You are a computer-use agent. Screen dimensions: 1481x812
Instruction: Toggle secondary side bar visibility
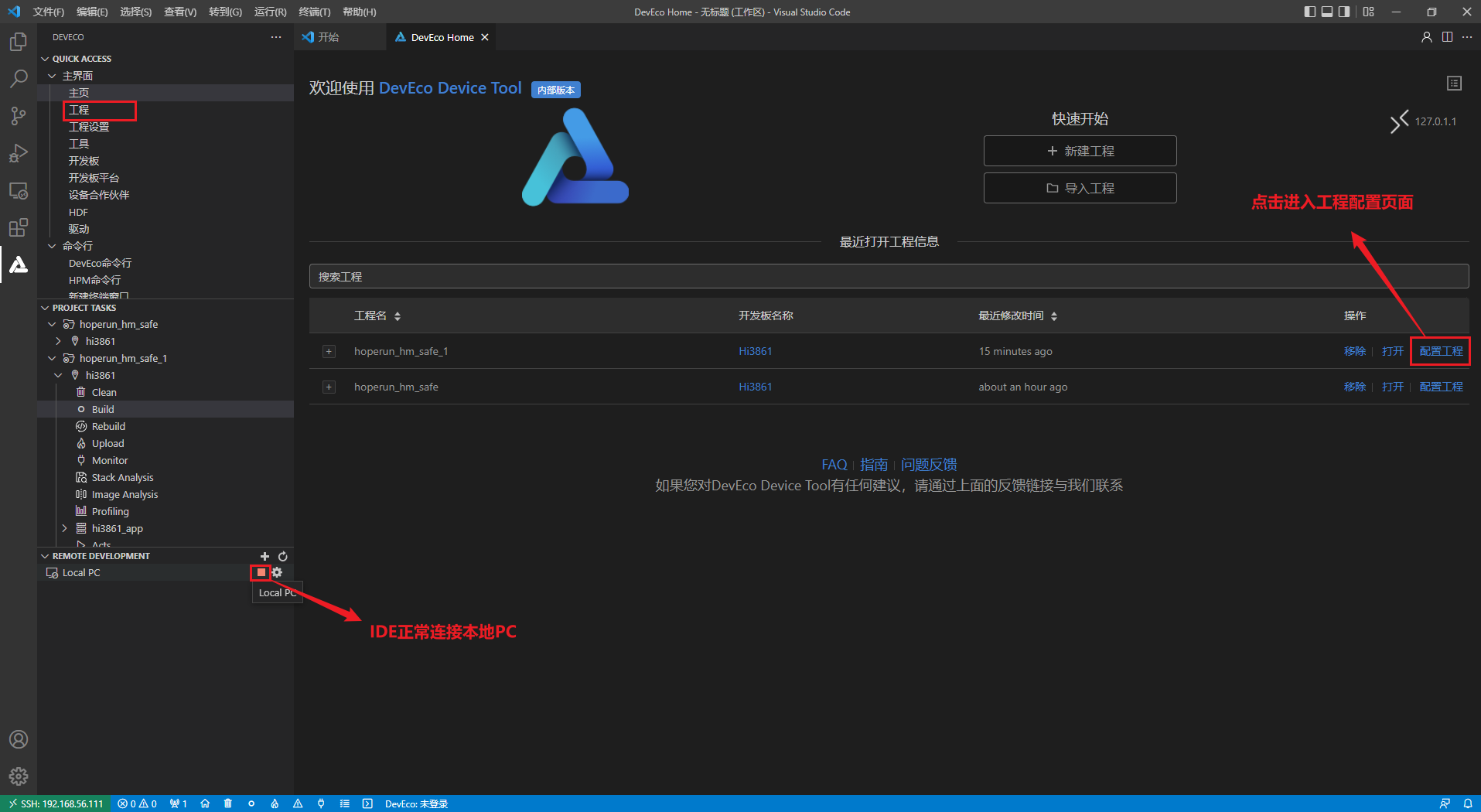pyautogui.click(x=1344, y=12)
